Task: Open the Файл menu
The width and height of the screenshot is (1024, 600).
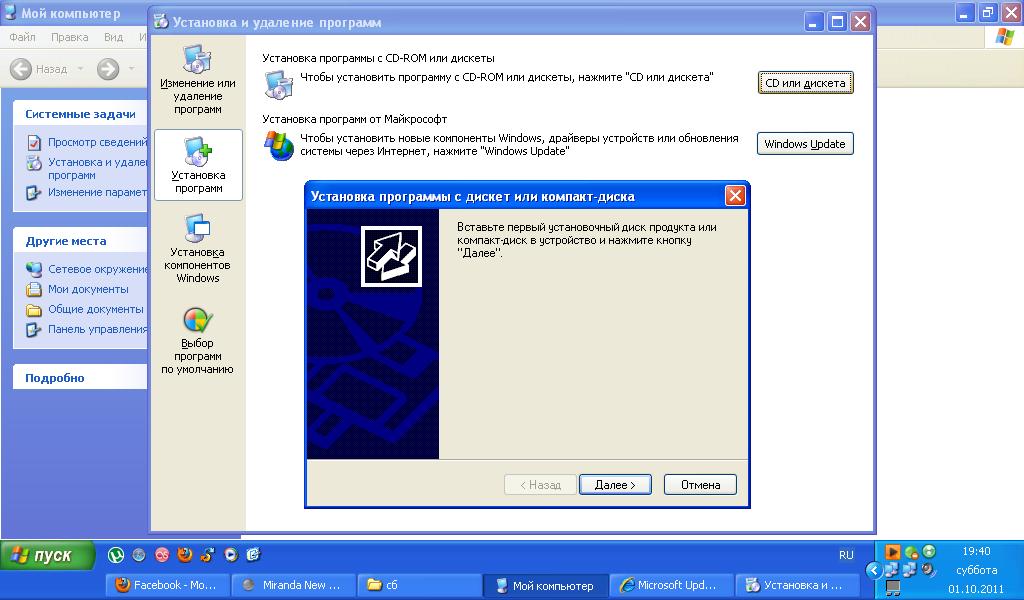Action: click(x=22, y=37)
